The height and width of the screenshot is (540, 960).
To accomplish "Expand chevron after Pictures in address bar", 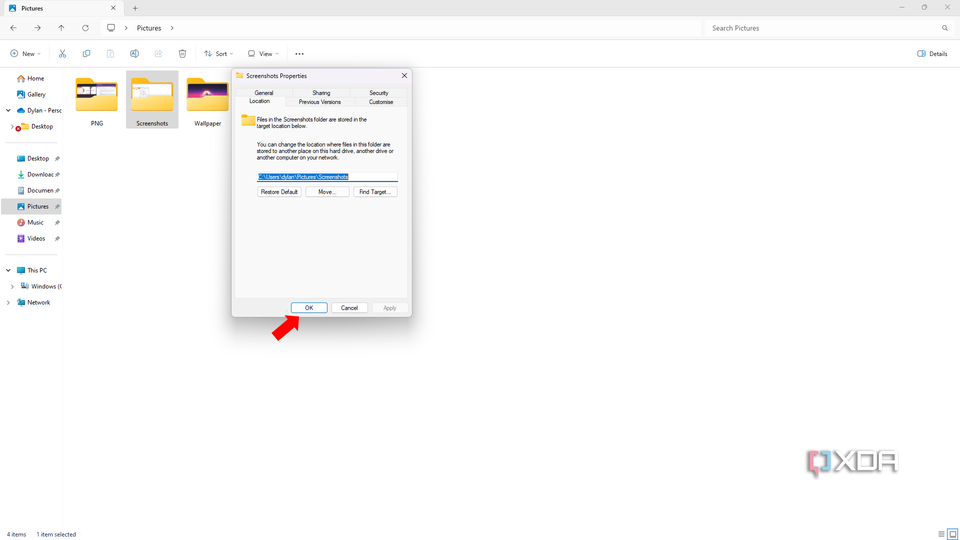I will point(172,28).
